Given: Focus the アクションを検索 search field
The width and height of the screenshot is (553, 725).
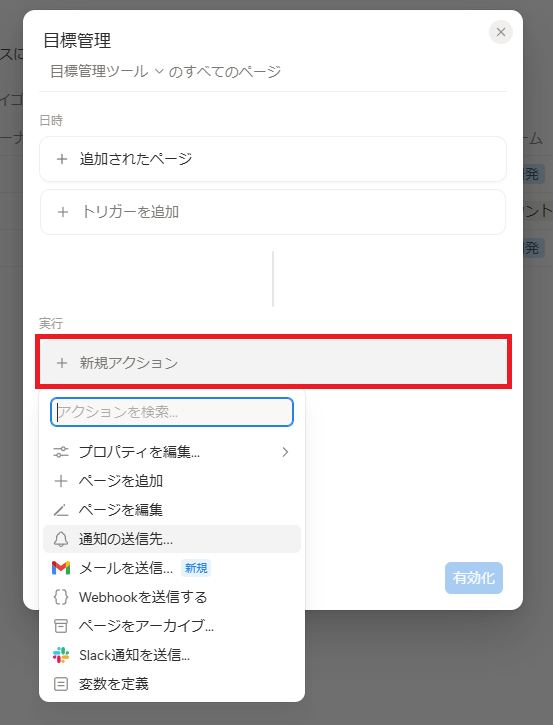Looking at the screenshot, I should coord(172,412).
